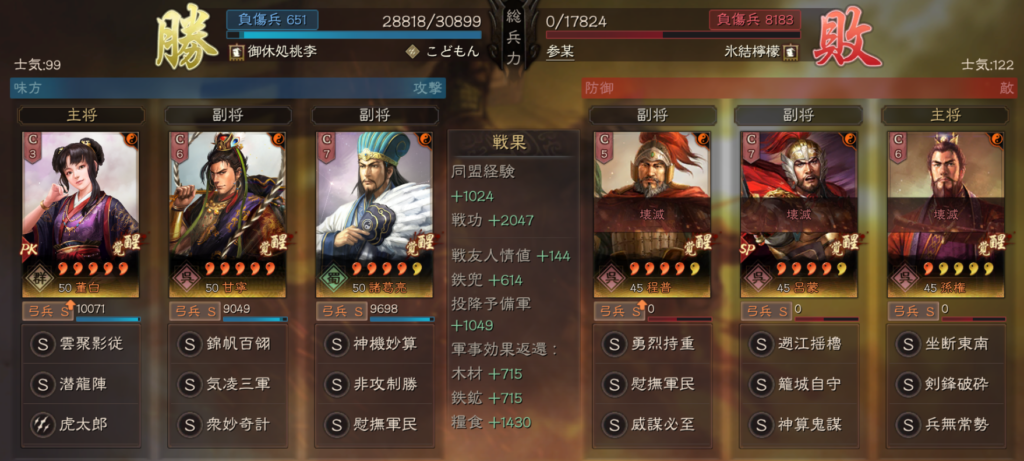The width and height of the screenshot is (1024, 461).
Task: Select the 錦帆百翎 skill entry
Action: point(228,343)
